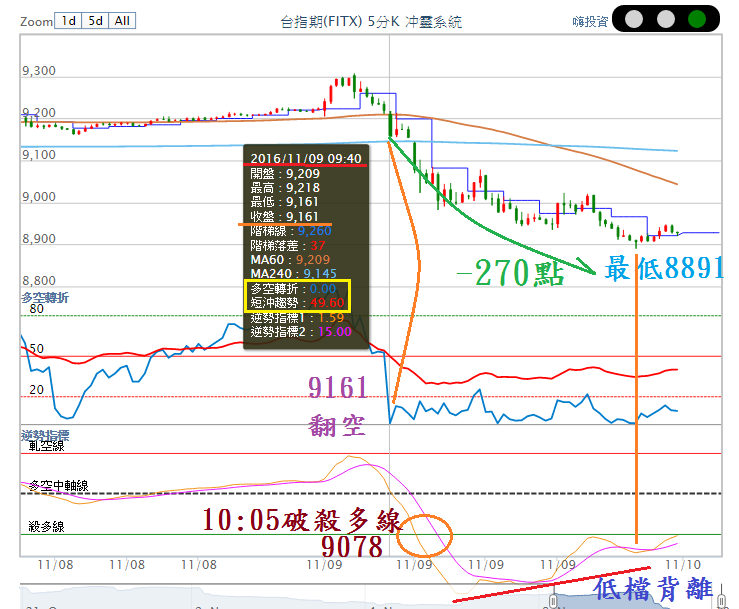Click the 1d zoom button
739x609 pixels.
click(69, 20)
